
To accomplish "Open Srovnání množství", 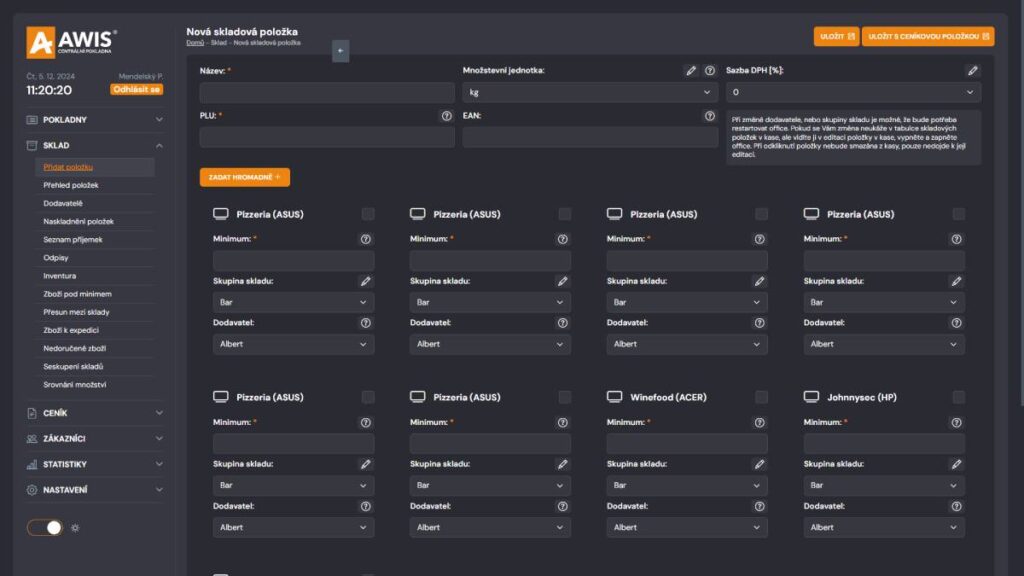I will 74,385.
